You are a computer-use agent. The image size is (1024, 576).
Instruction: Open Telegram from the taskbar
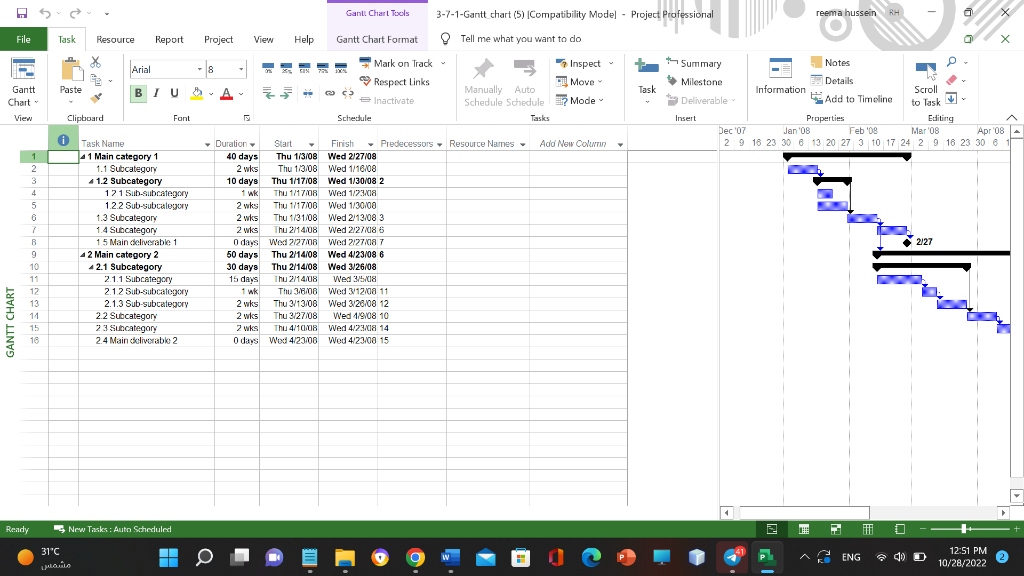pos(733,557)
